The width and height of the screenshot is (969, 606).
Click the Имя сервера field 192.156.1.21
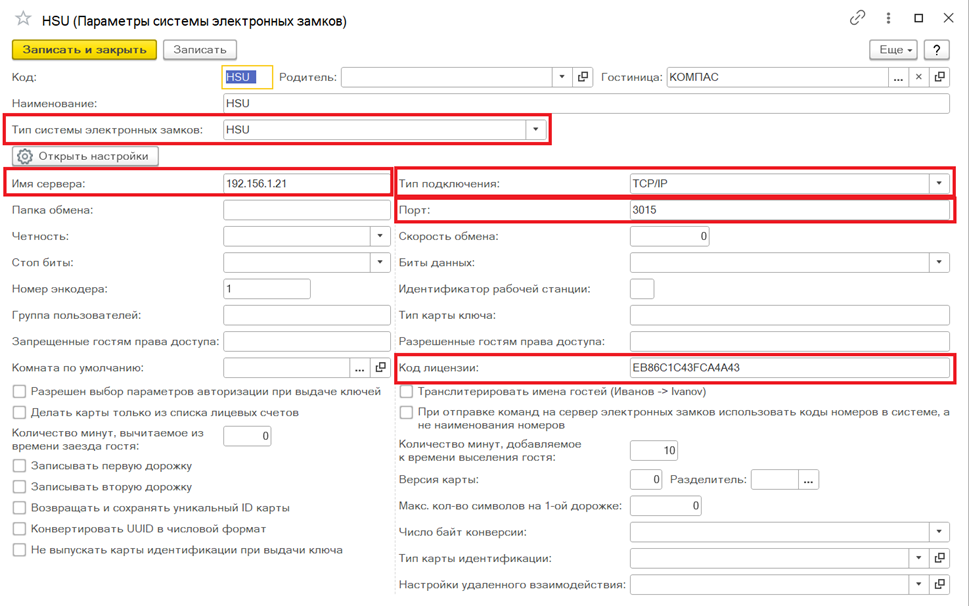point(307,183)
